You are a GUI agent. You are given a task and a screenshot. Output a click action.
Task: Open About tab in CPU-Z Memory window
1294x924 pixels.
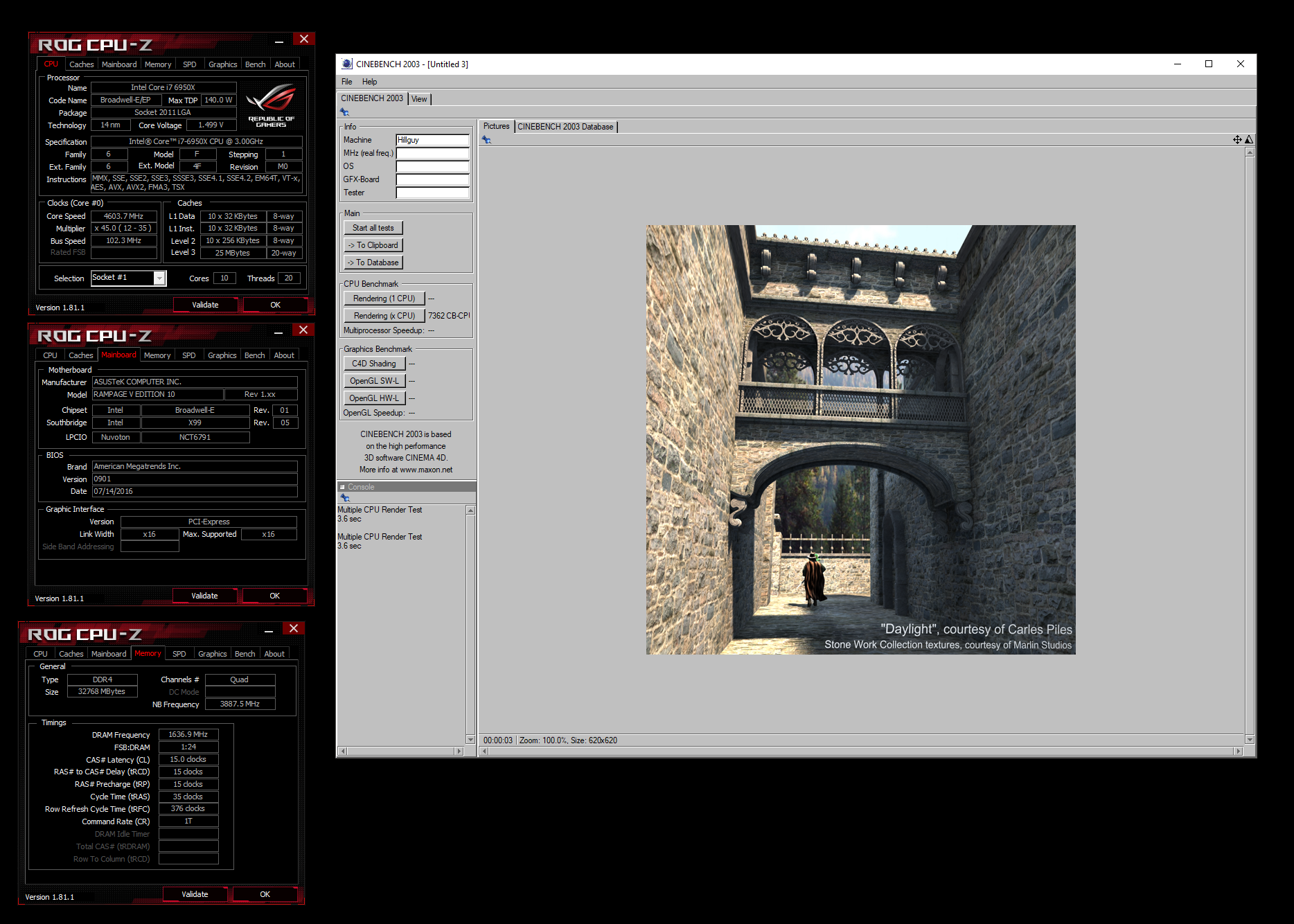(274, 654)
